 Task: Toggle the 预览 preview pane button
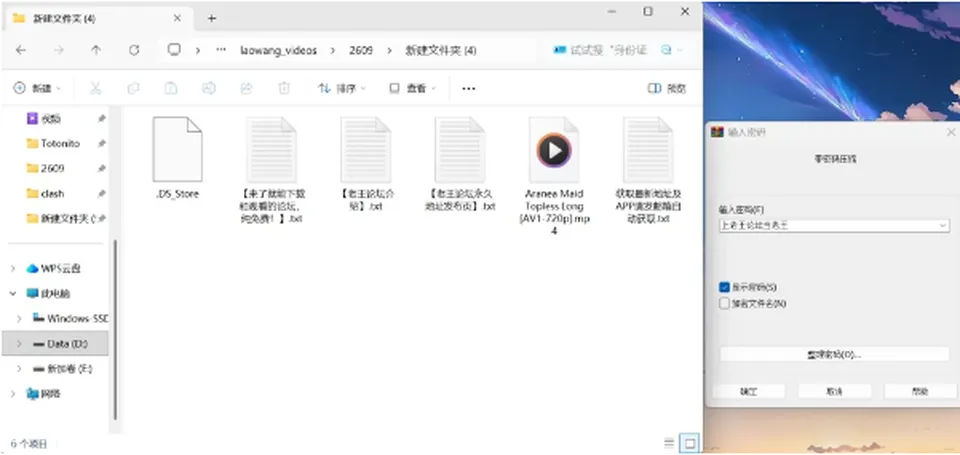[667, 89]
